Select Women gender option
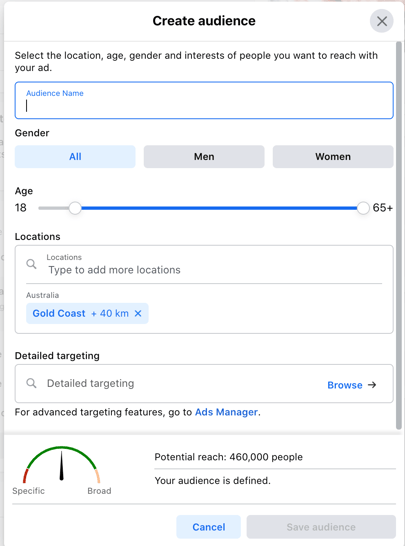Screen dimensions: 405x546 pyautogui.click(x=333, y=157)
